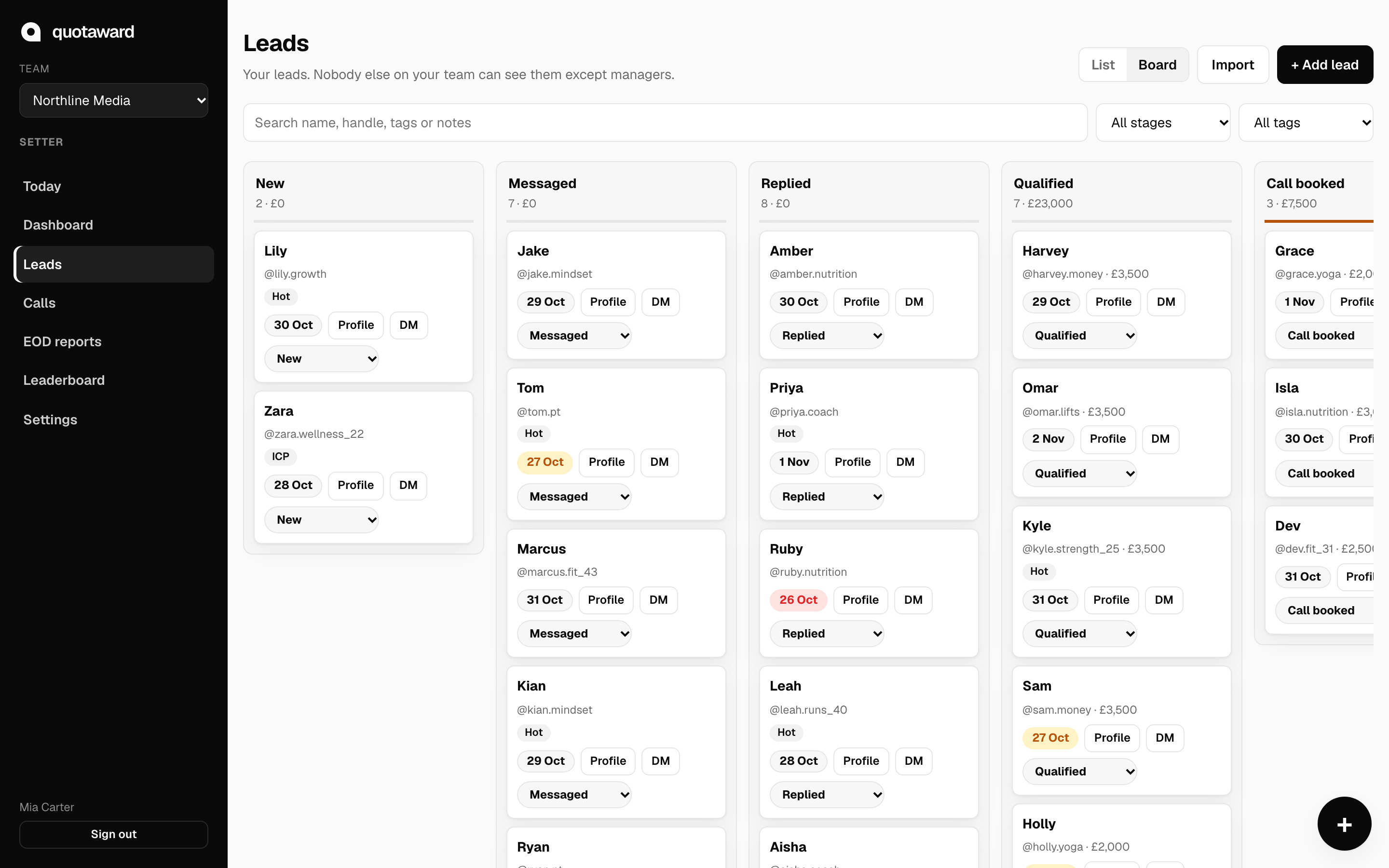The image size is (1389, 868).
Task: Open DM for Jake
Action: 661,302
